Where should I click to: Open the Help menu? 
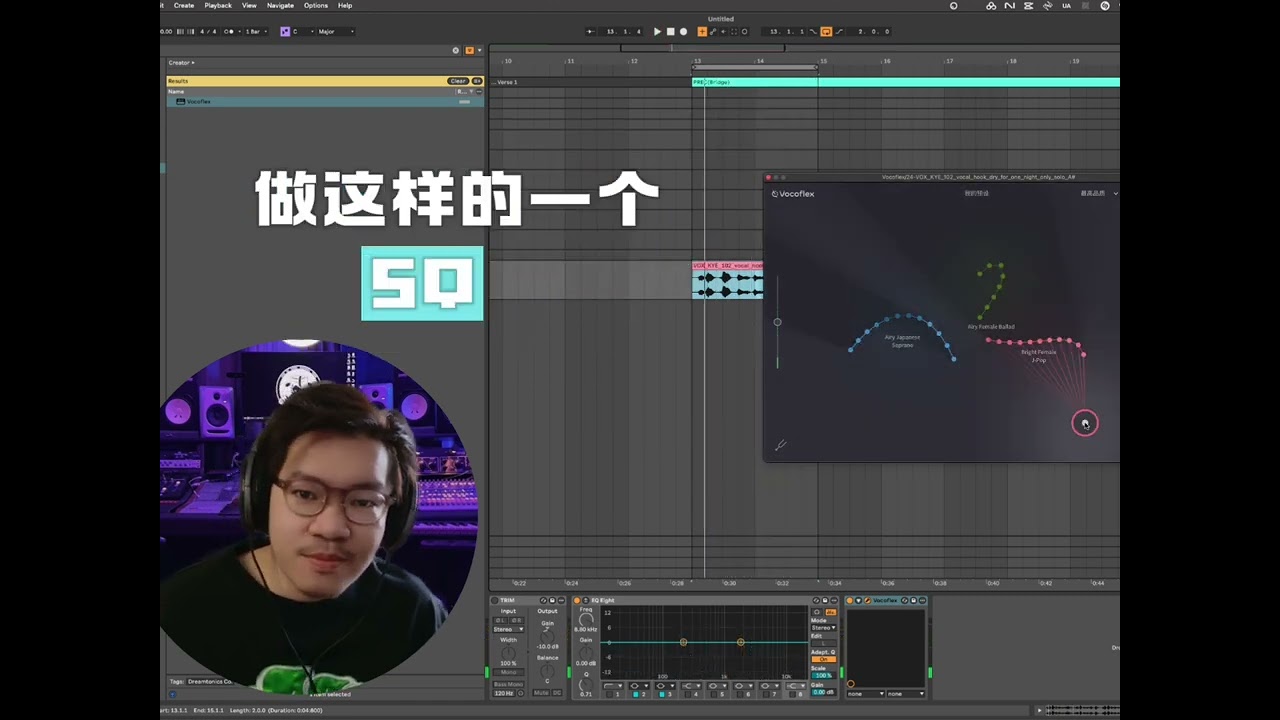tap(345, 5)
